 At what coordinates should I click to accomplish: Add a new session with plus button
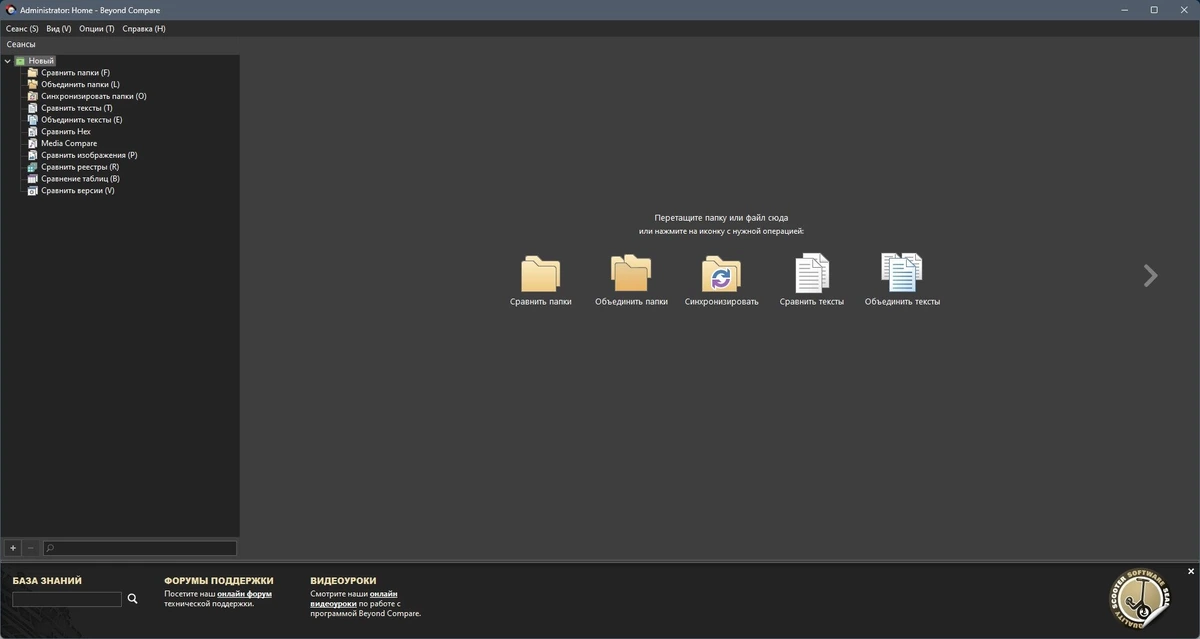(x=13, y=548)
